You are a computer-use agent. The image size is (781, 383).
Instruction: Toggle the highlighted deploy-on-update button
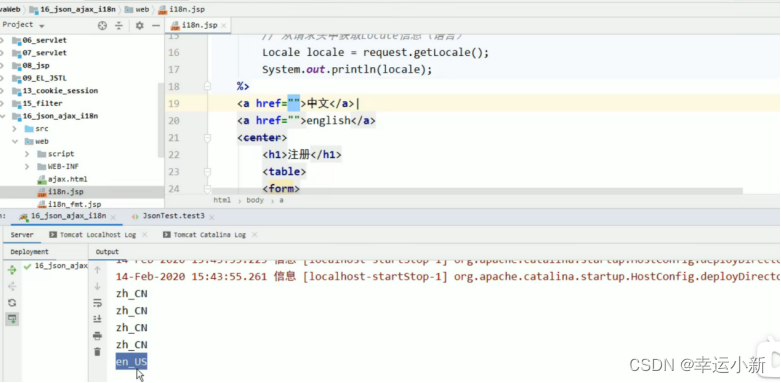[x=12, y=319]
